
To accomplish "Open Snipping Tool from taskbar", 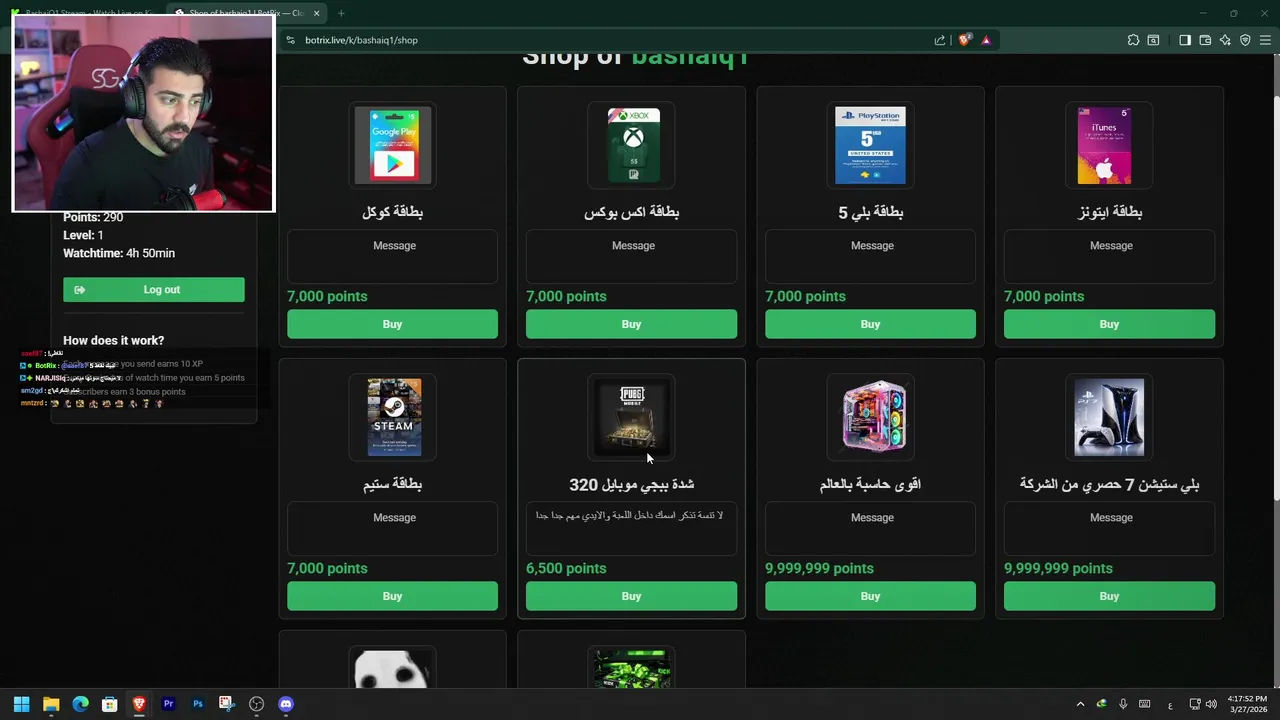I will pyautogui.click(x=227, y=704).
